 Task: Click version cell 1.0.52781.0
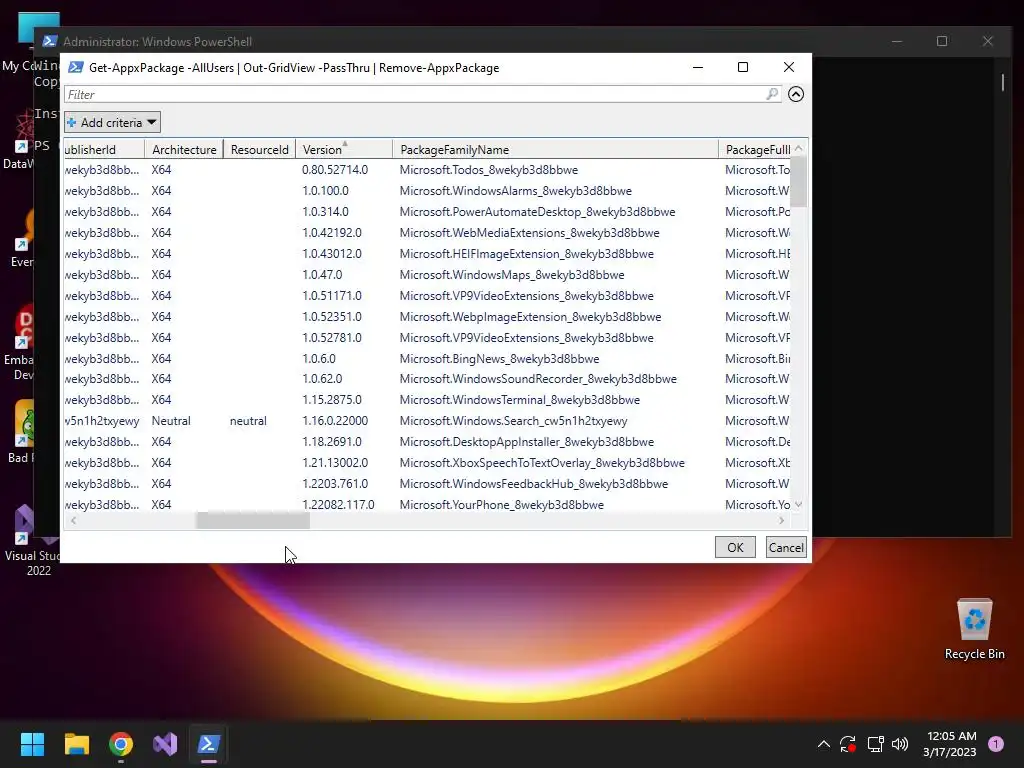(332, 338)
